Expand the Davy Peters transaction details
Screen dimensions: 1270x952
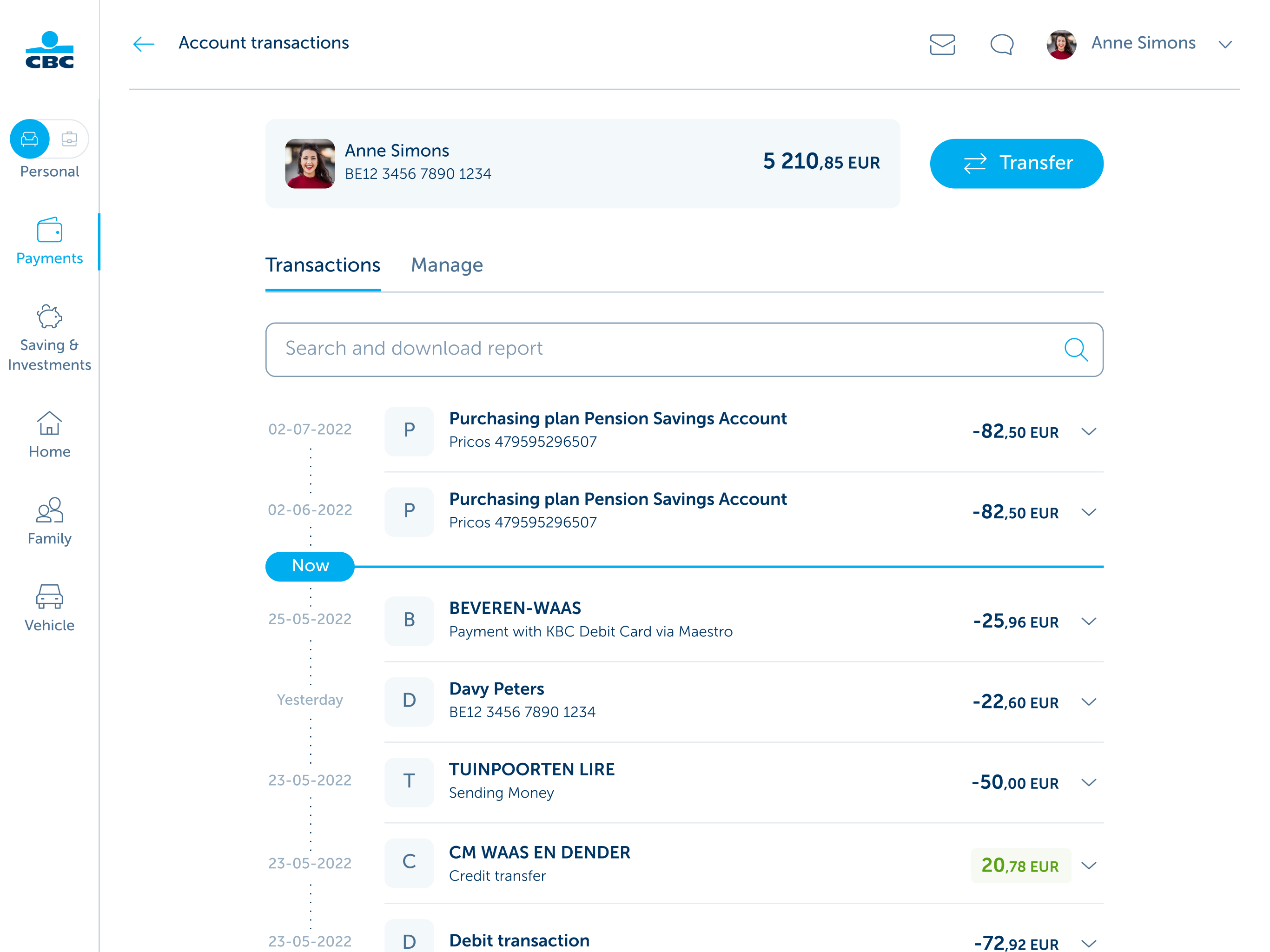pos(1089,701)
